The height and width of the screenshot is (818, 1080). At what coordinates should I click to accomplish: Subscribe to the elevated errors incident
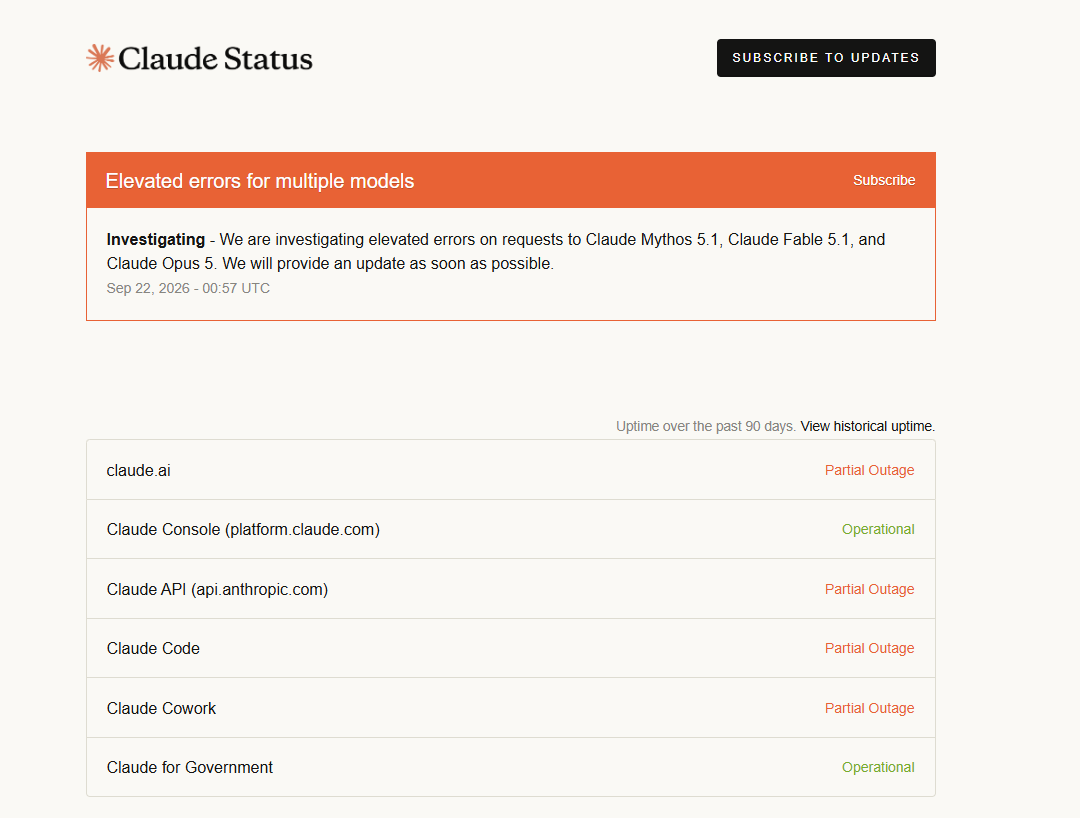pyautogui.click(x=884, y=180)
